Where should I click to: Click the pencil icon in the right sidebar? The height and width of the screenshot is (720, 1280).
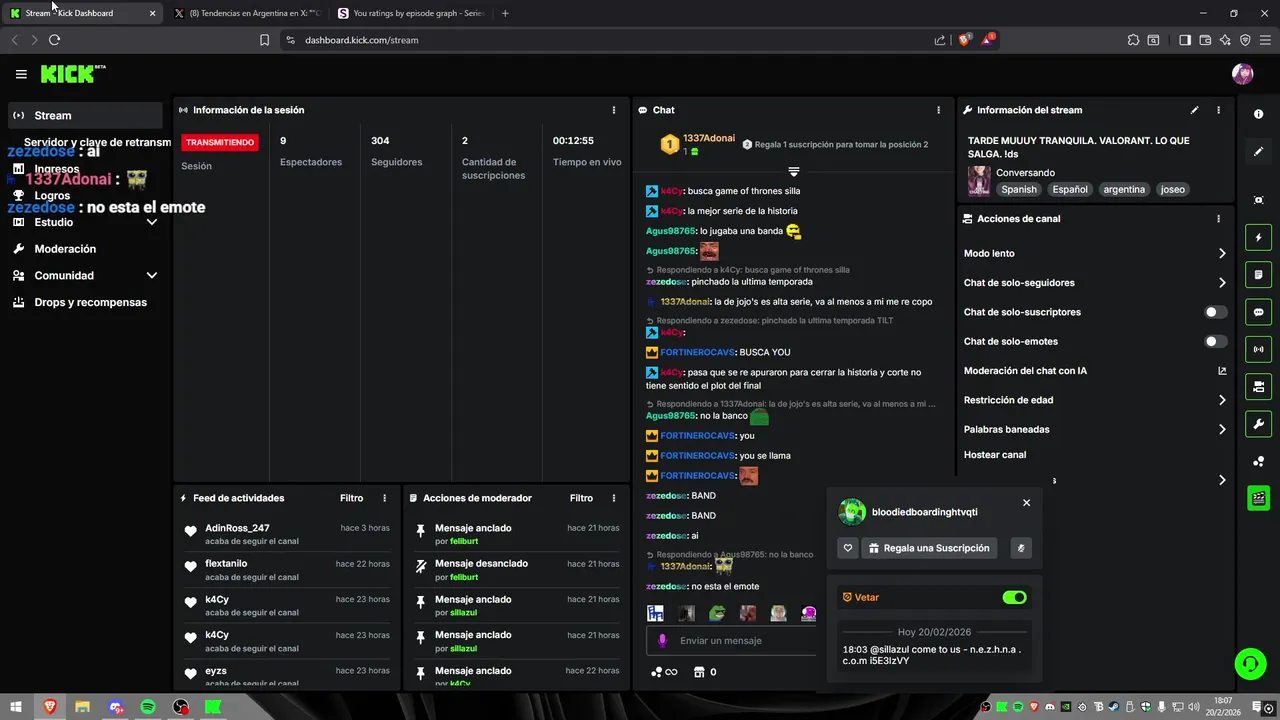pos(1258,152)
